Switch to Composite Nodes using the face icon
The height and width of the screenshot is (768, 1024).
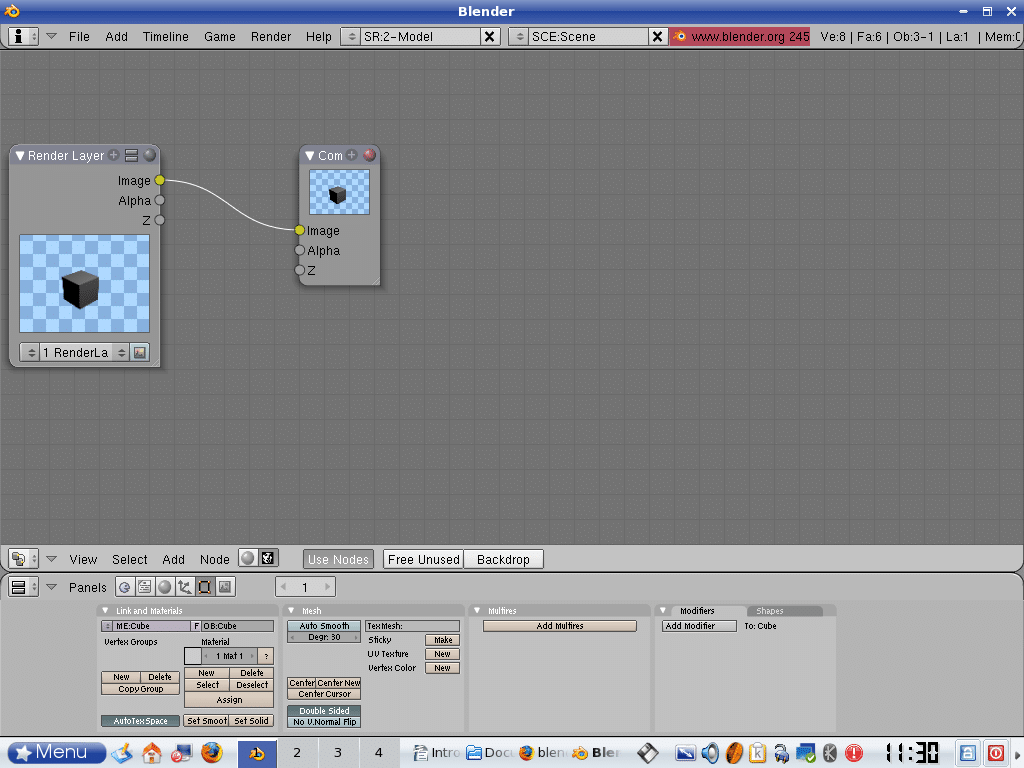[267, 559]
